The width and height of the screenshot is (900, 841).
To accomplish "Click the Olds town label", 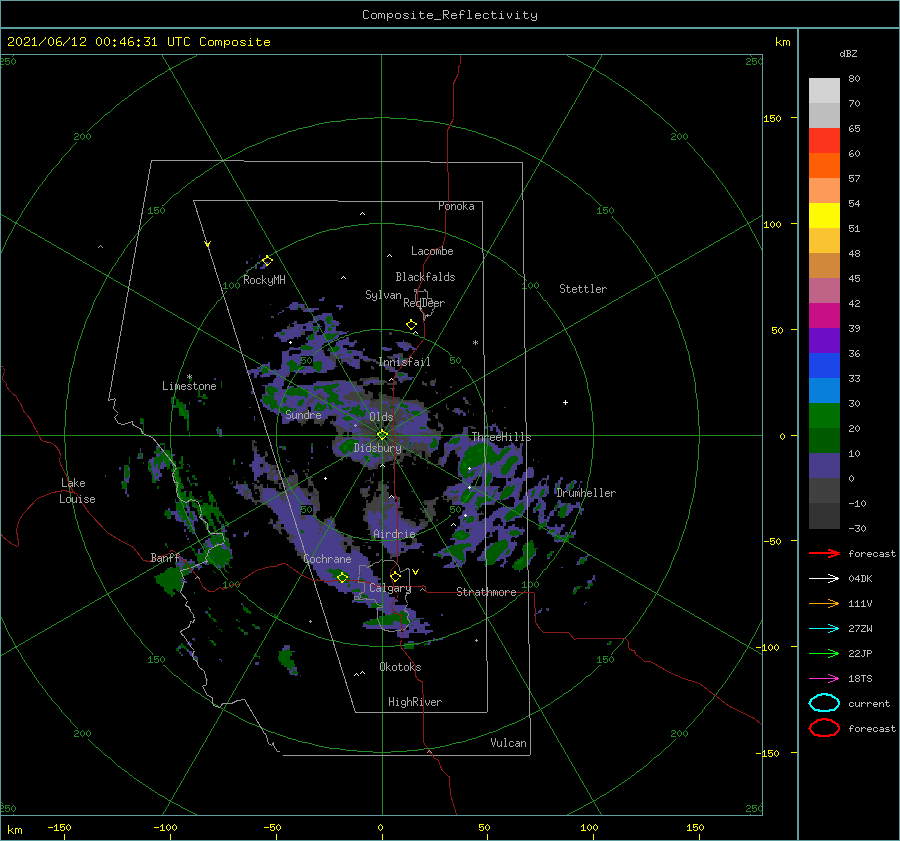I will click(x=381, y=417).
